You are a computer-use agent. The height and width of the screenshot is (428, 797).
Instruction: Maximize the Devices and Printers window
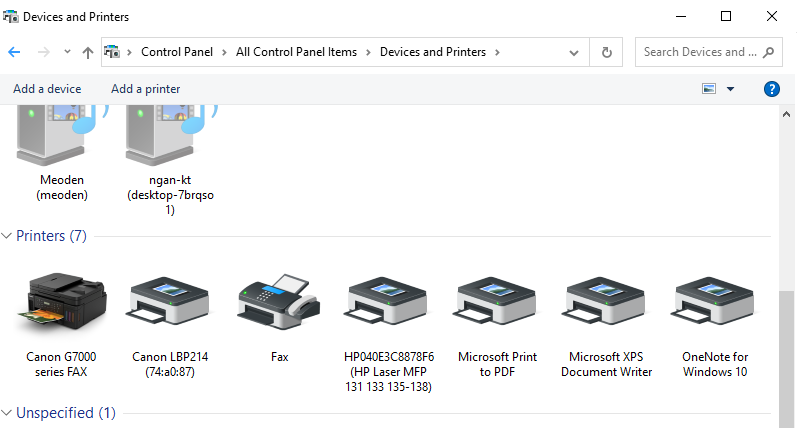pos(726,16)
